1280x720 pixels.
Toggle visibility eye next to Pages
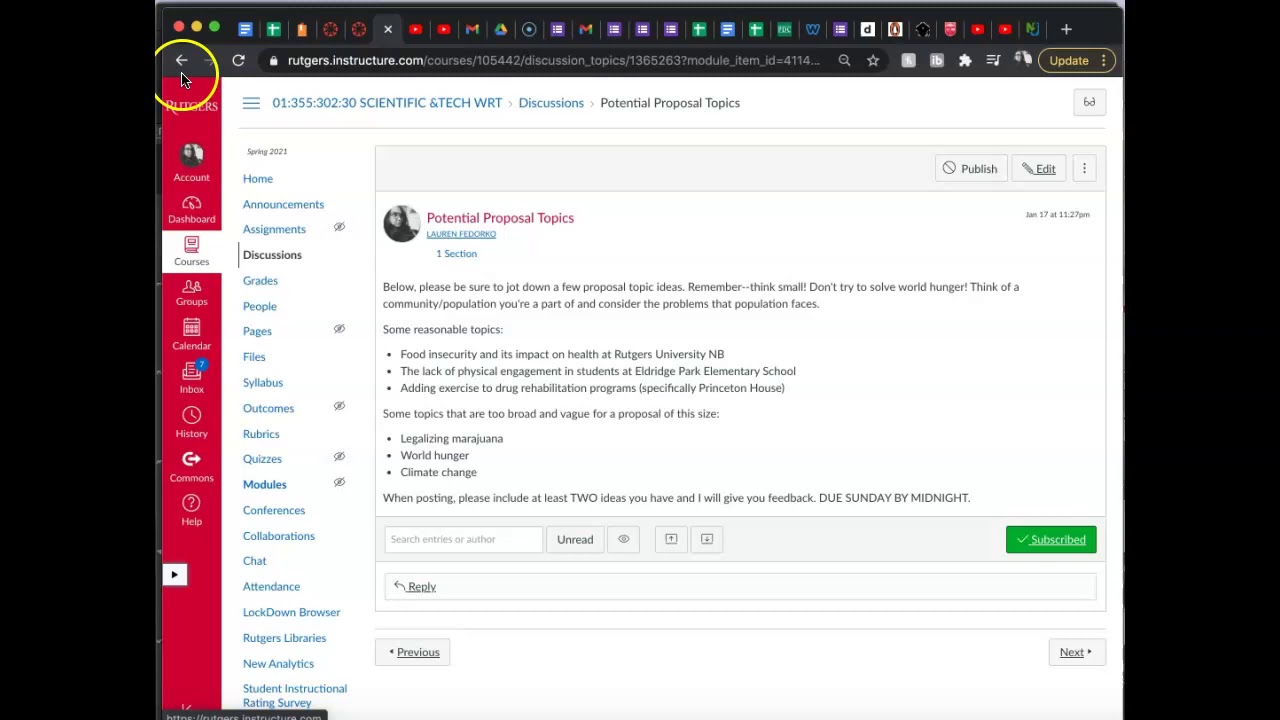(x=339, y=329)
